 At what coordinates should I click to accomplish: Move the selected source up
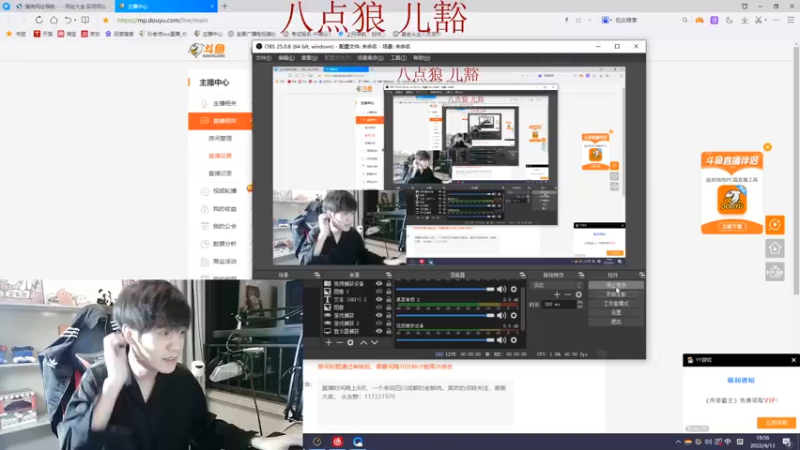point(364,342)
